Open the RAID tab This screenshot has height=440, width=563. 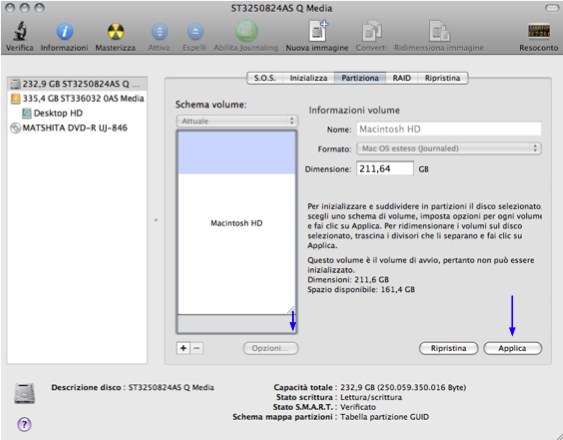[401, 78]
